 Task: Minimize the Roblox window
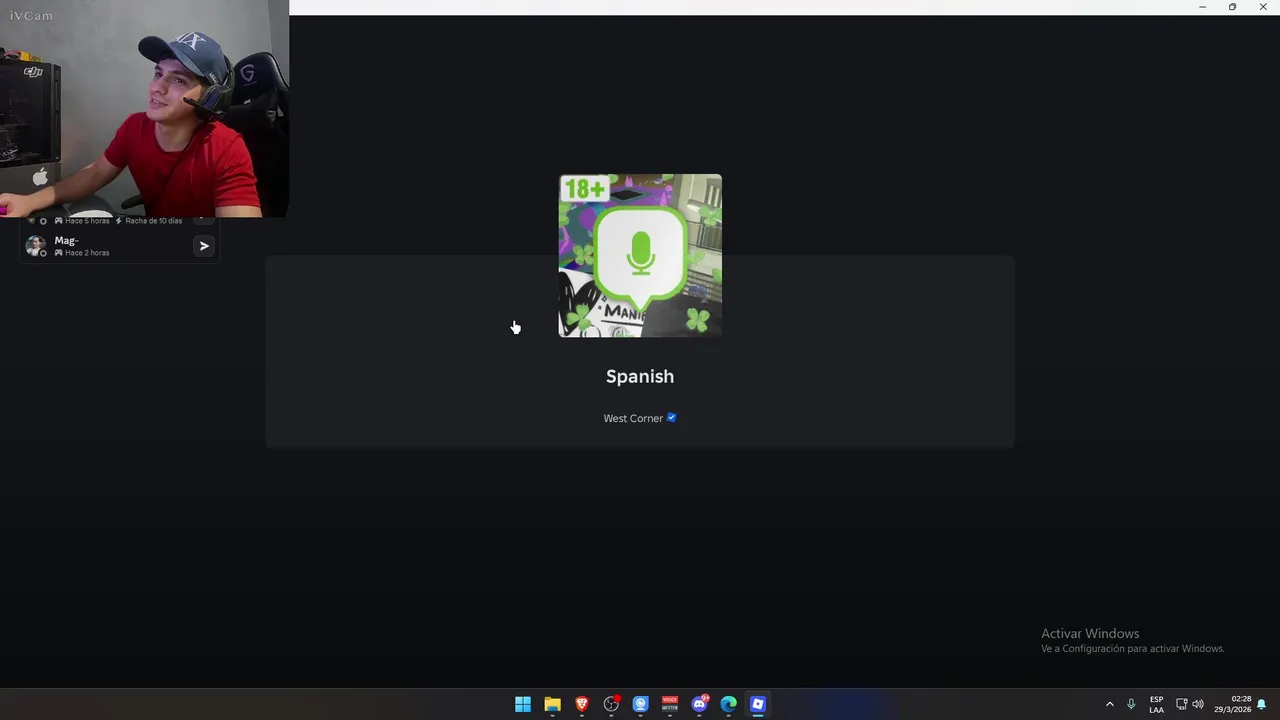[x=1202, y=7]
